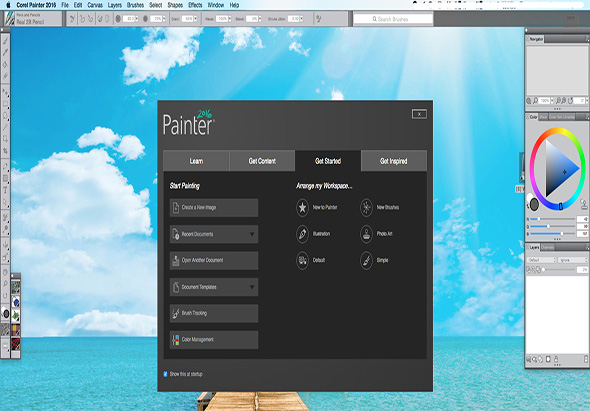Open the Weave selector in the media bar
This screenshot has height=411, width=590.
tap(16, 330)
